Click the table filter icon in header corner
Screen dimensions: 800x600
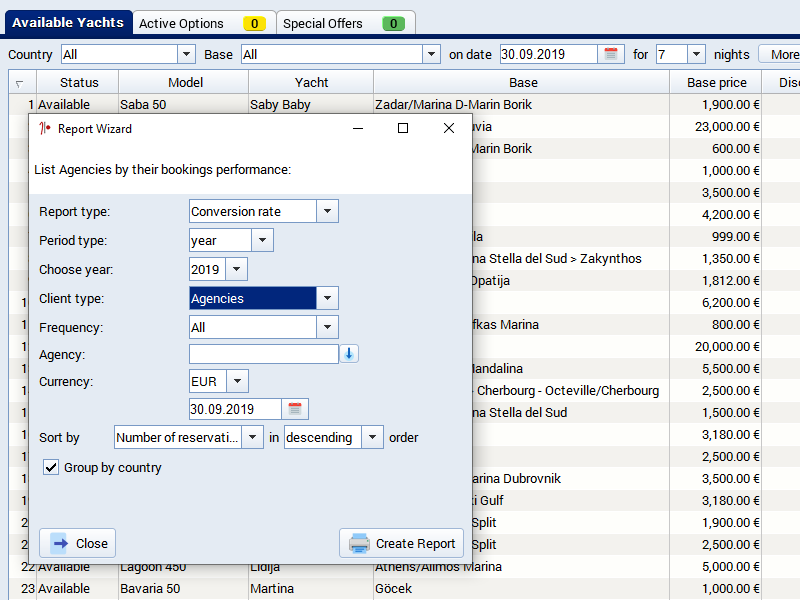[19, 83]
